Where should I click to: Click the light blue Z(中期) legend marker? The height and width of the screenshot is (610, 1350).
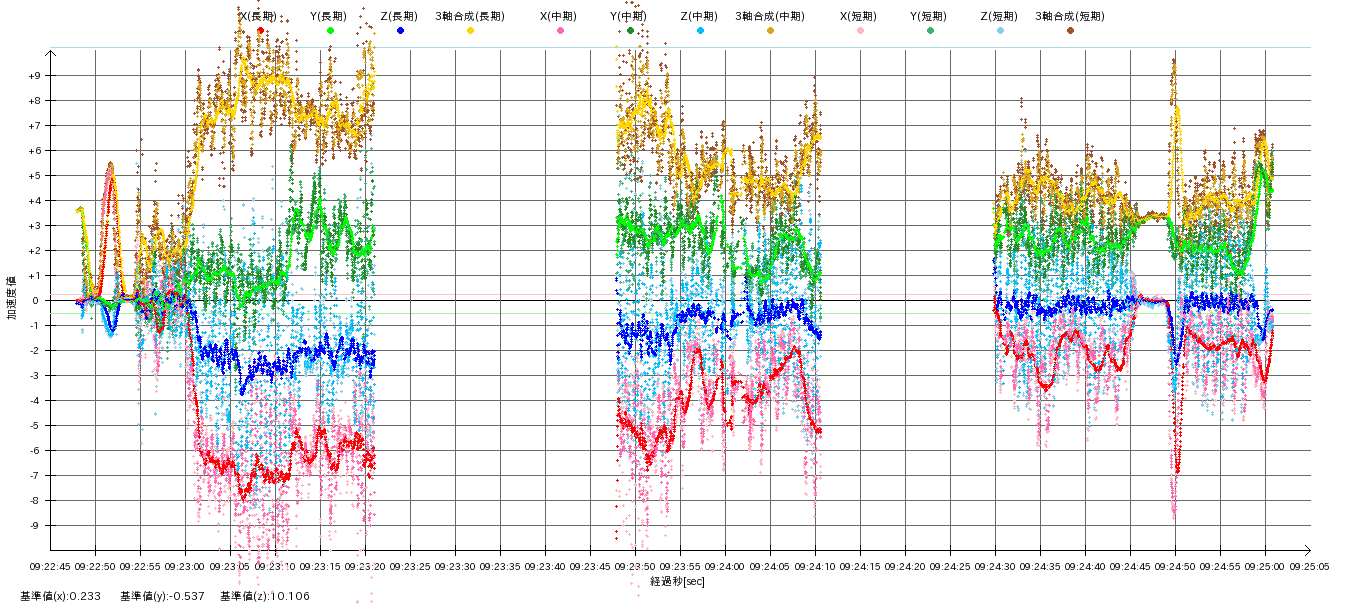point(700,31)
